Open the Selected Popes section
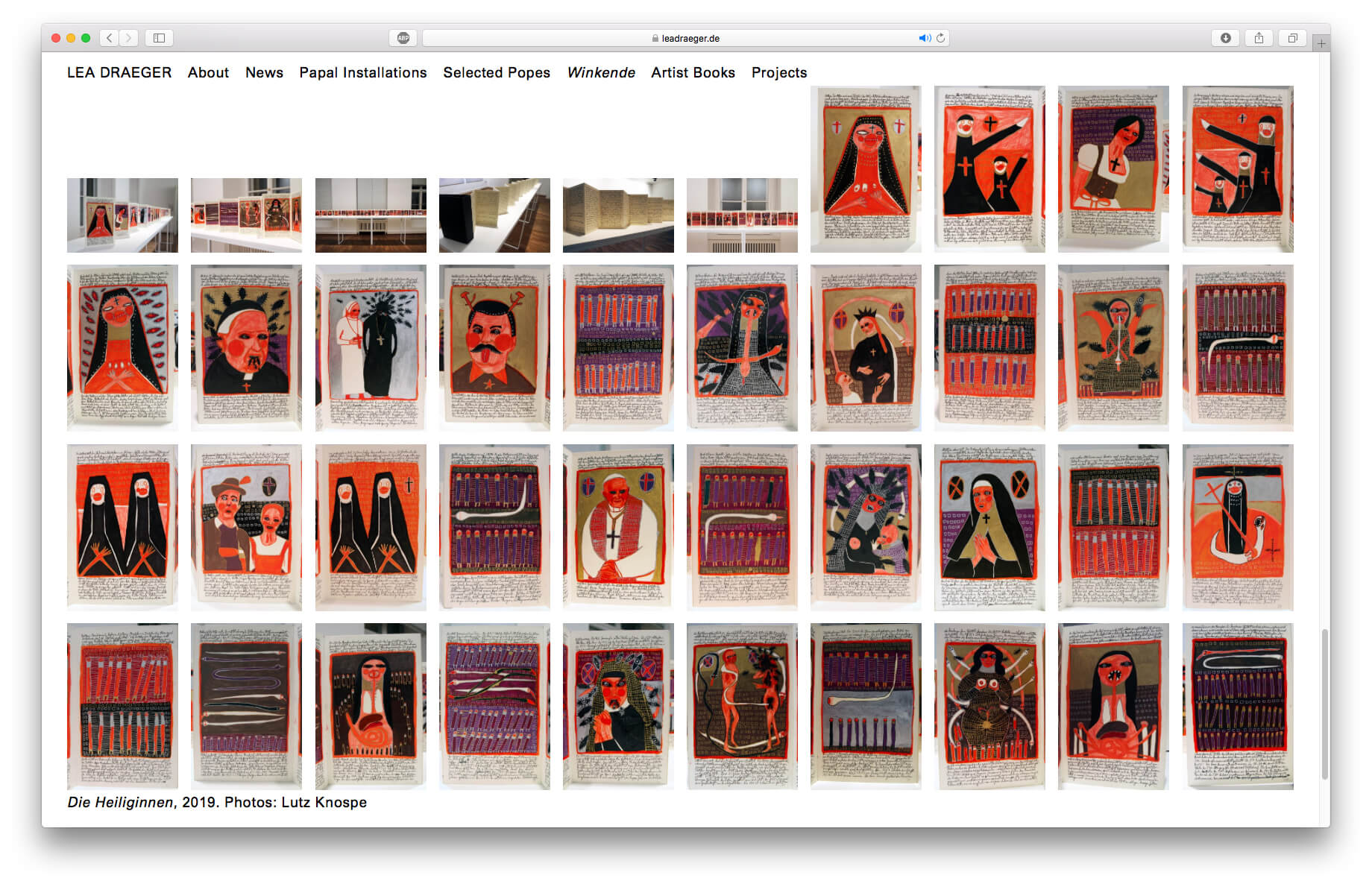 pos(497,72)
